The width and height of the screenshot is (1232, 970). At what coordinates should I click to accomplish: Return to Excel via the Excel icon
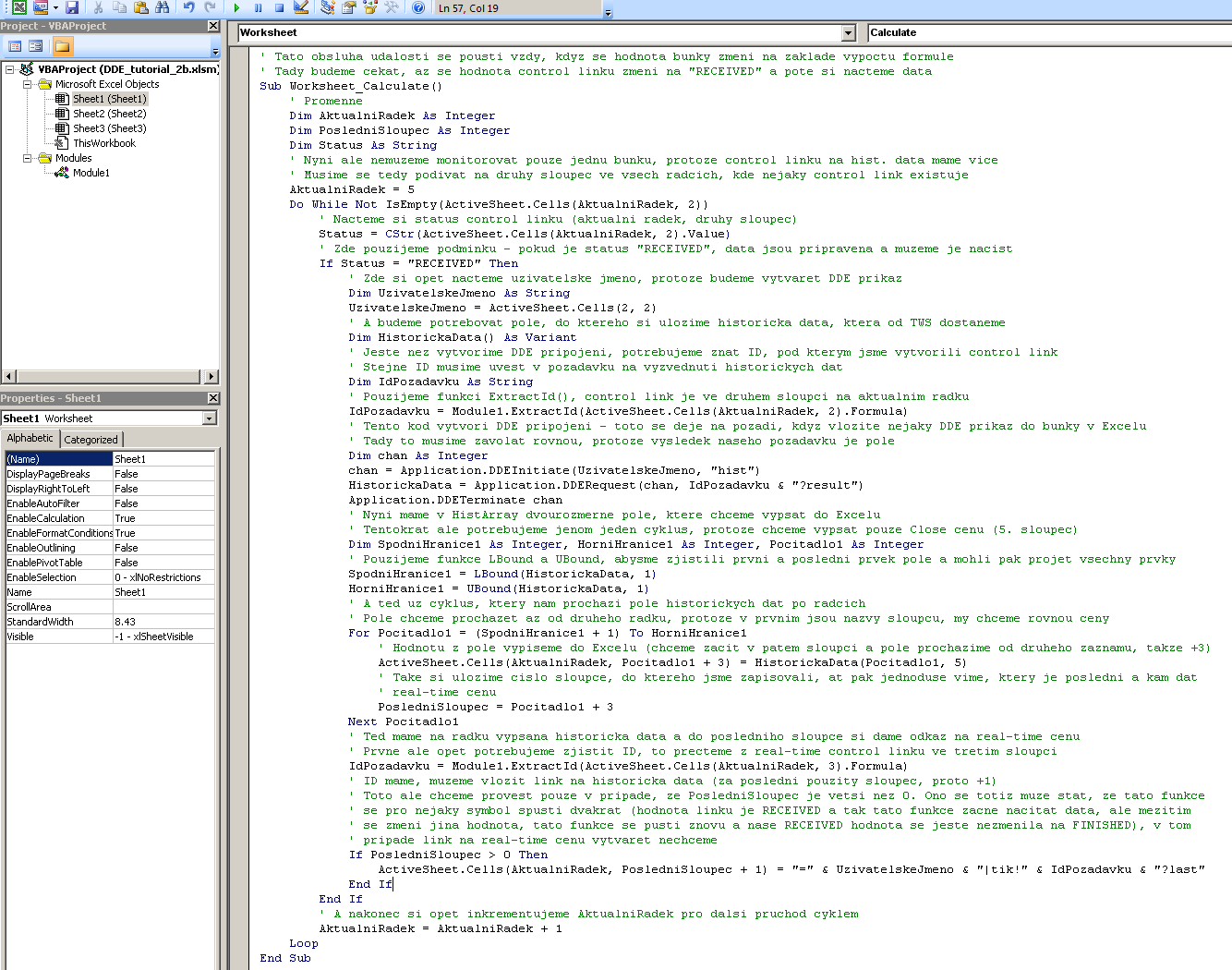click(x=18, y=7)
